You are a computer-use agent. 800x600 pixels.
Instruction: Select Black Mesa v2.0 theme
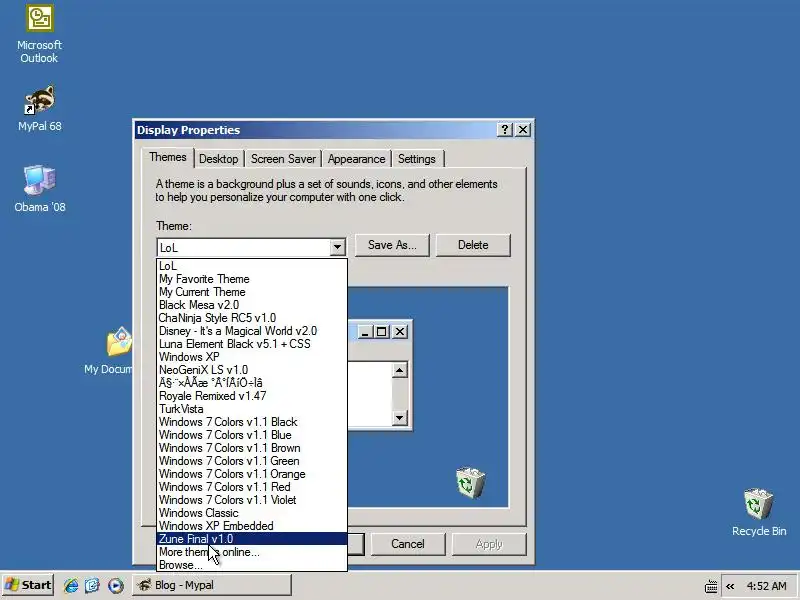click(x=252, y=305)
